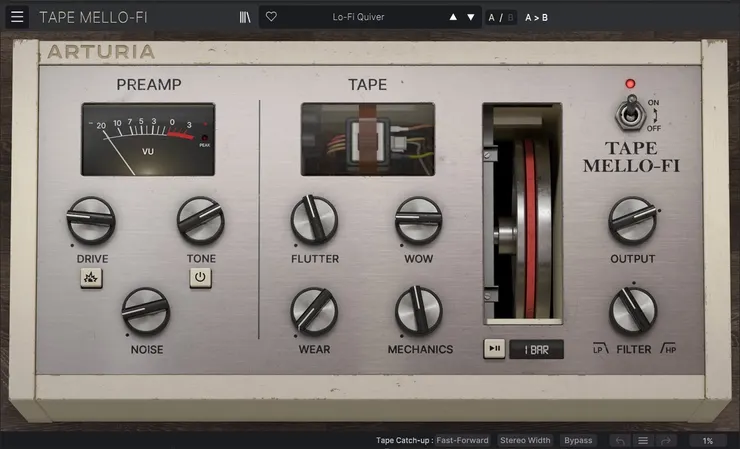Screen dimensions: 740x449
Task: Open the 1 BAR stop duration selector
Action: pyautogui.click(x=536, y=349)
